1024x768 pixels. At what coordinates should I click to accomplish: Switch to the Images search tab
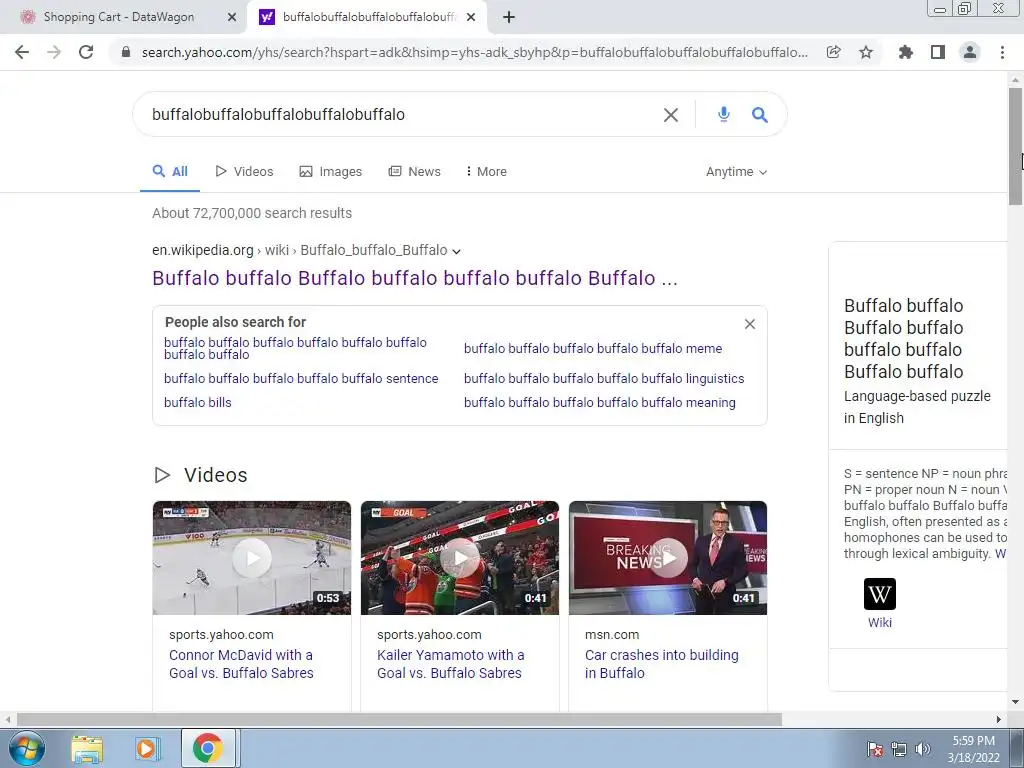tap(330, 172)
